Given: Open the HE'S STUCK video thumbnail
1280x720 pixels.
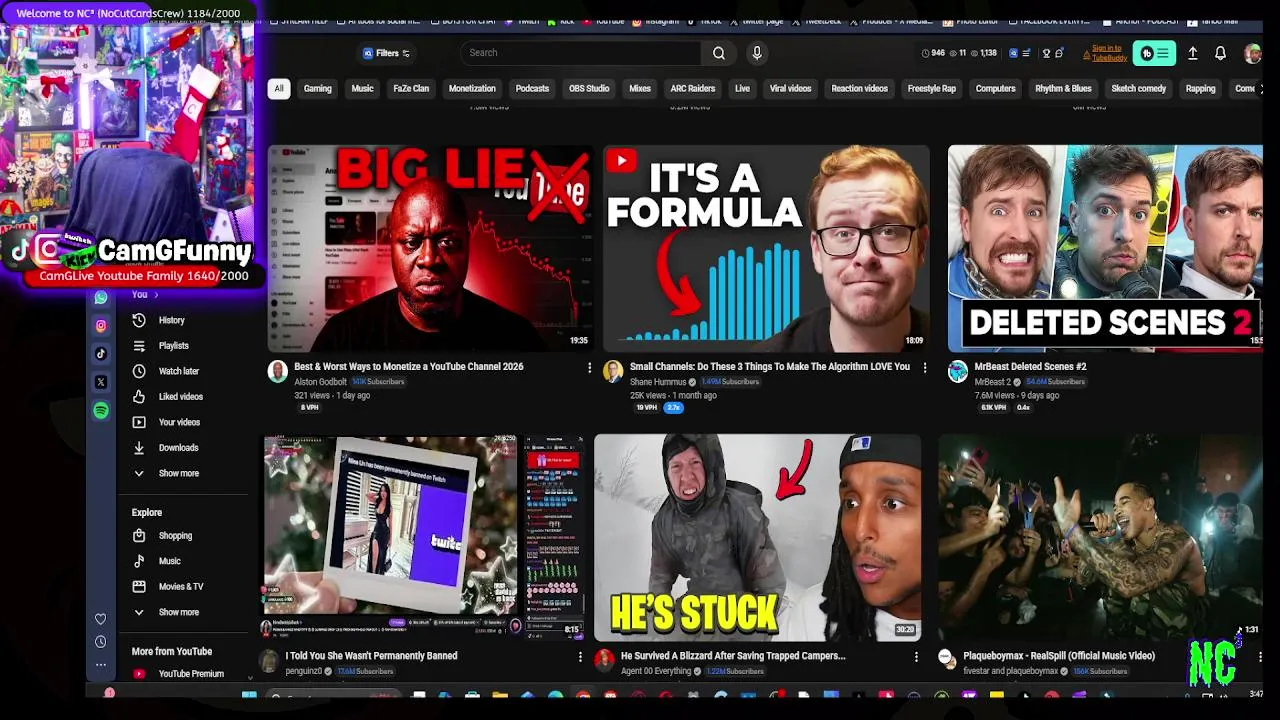Looking at the screenshot, I should [x=758, y=537].
